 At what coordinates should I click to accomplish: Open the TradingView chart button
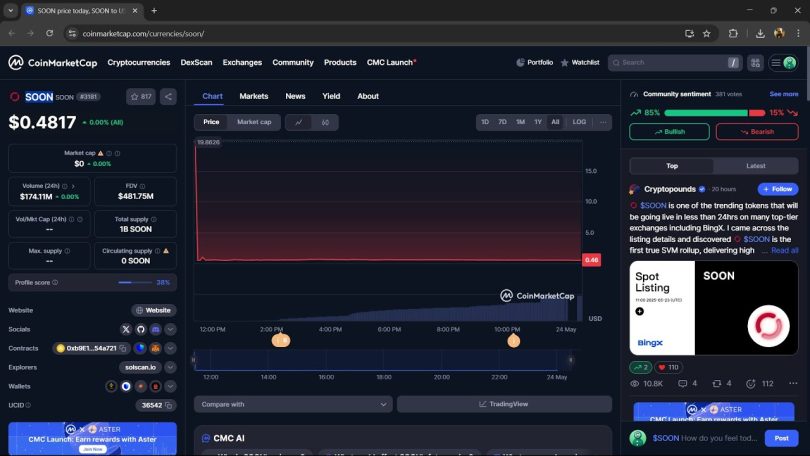point(504,404)
